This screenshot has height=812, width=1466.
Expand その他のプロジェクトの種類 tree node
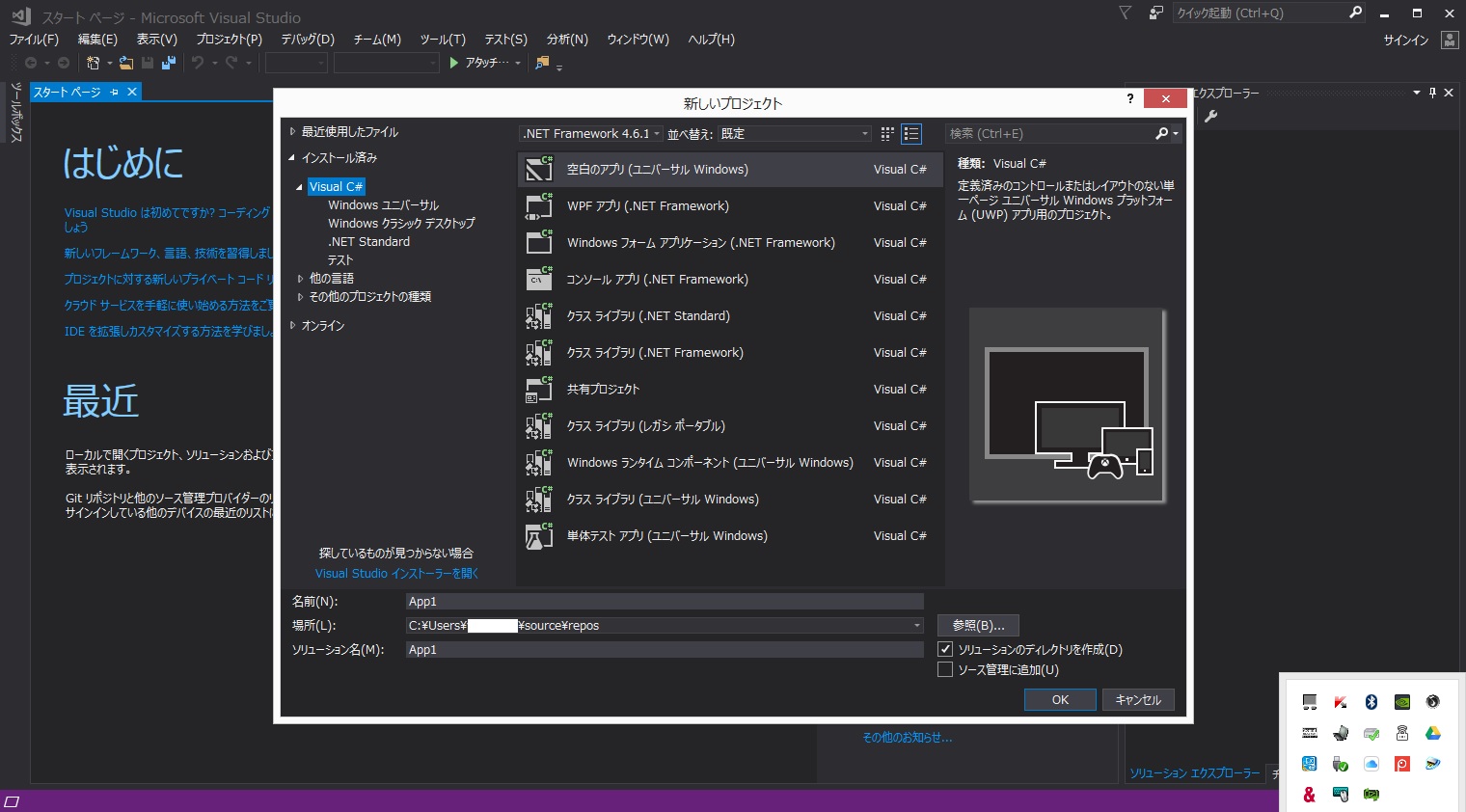tap(300, 297)
